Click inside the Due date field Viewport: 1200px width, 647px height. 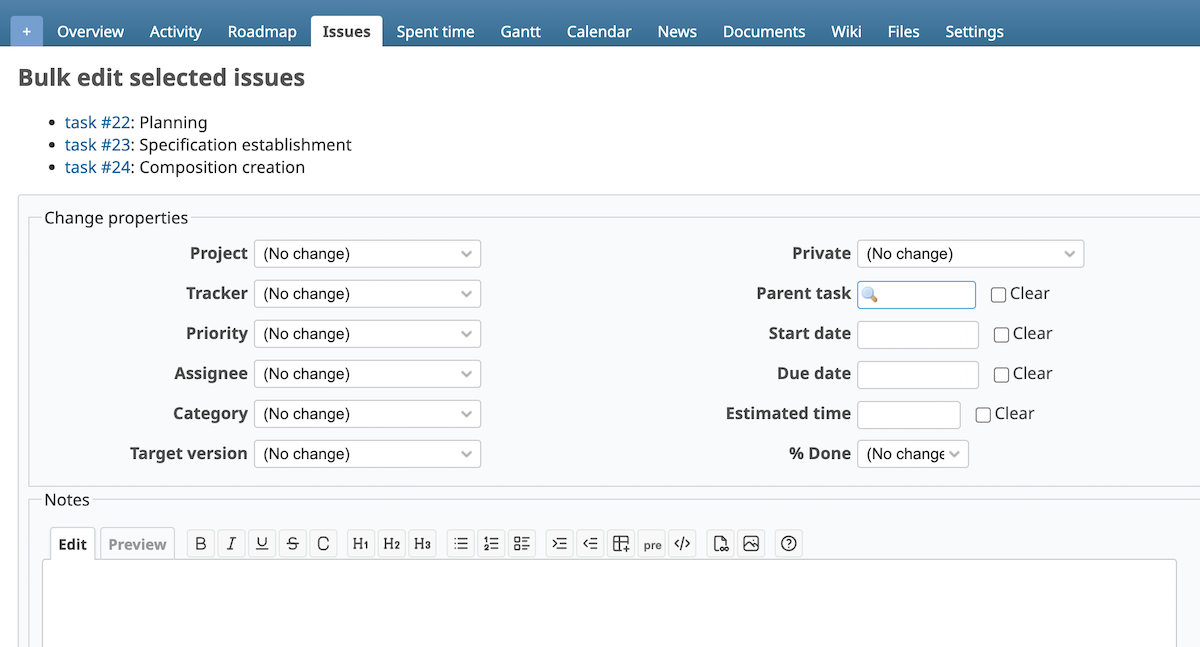[x=917, y=373]
